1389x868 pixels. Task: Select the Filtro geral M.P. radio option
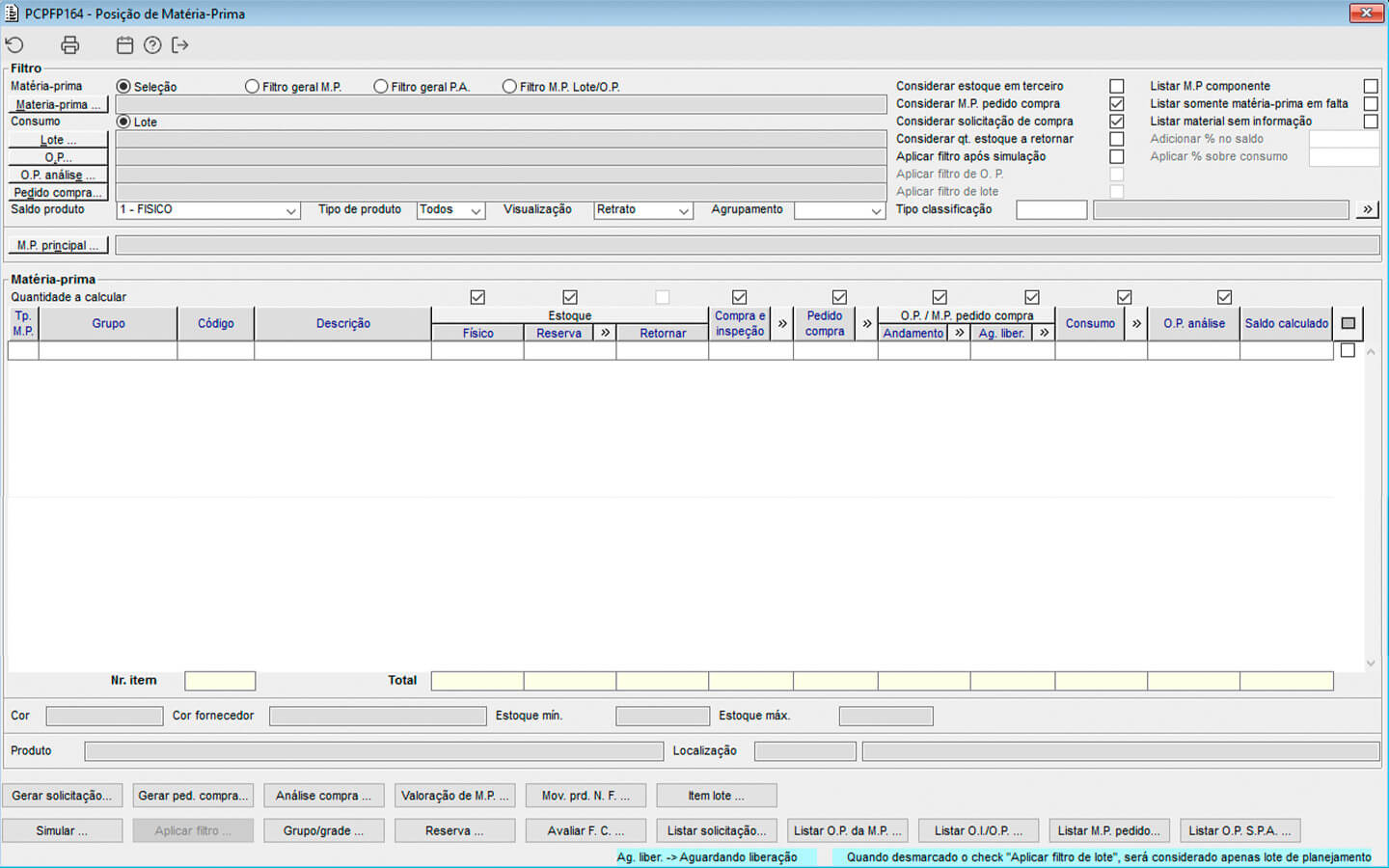[252, 87]
